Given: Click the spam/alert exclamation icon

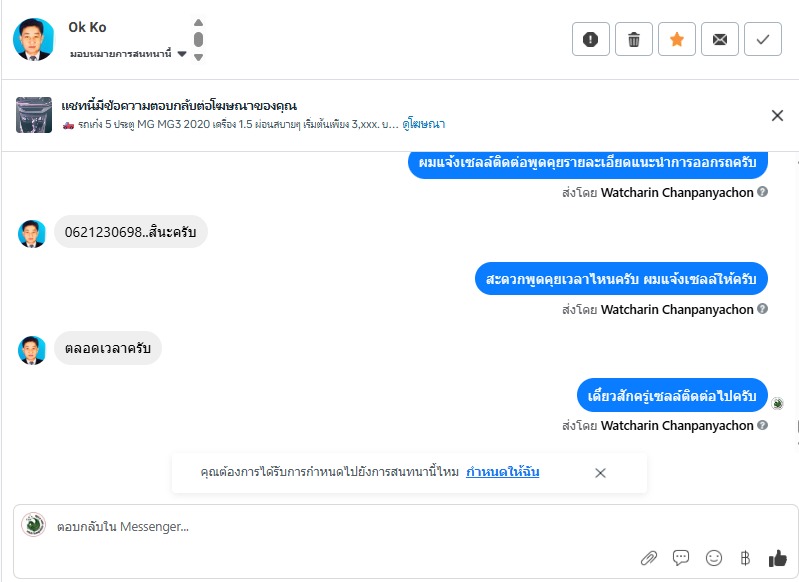Looking at the screenshot, I should [x=591, y=39].
